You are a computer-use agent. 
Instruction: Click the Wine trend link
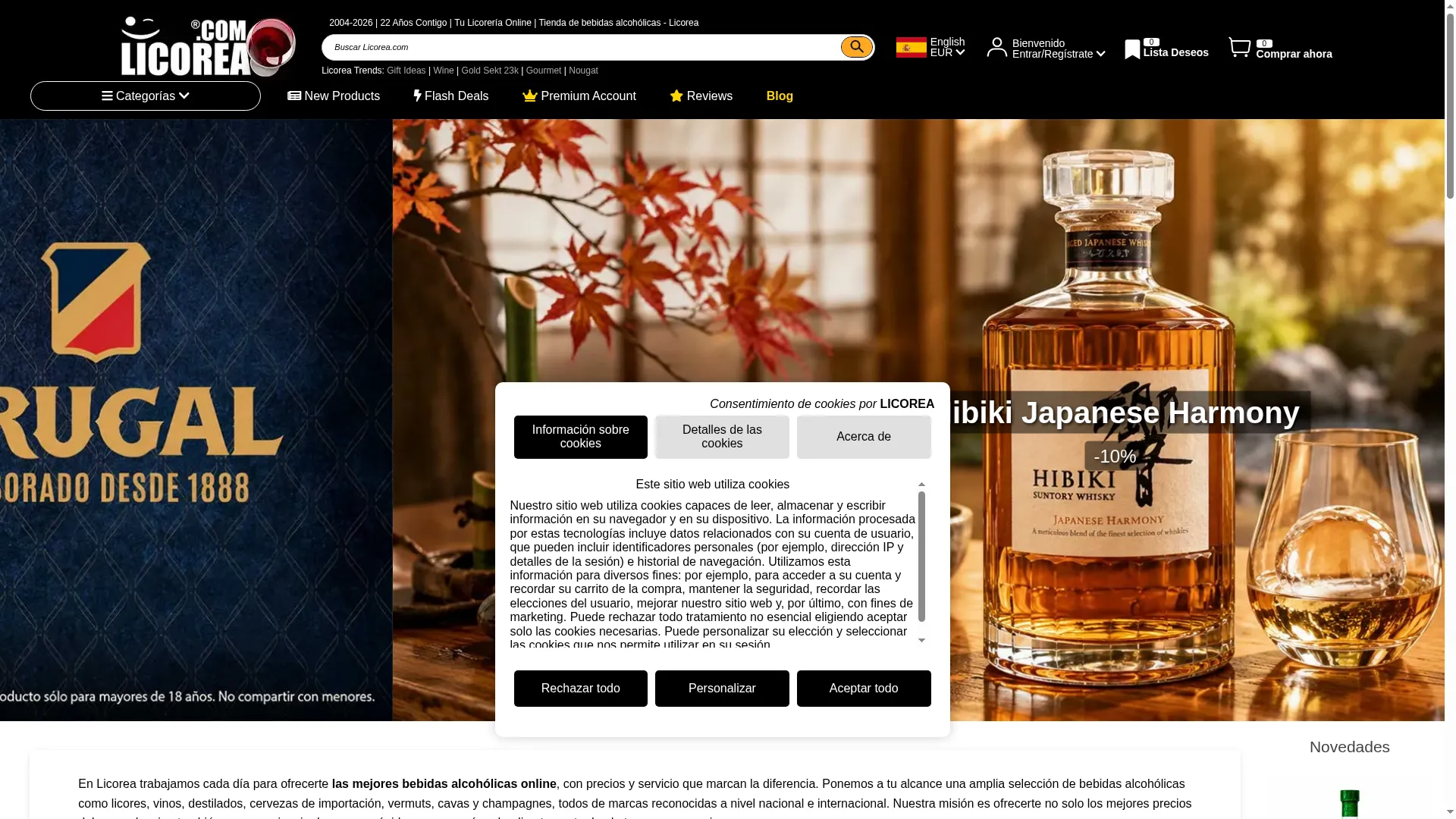click(x=444, y=71)
